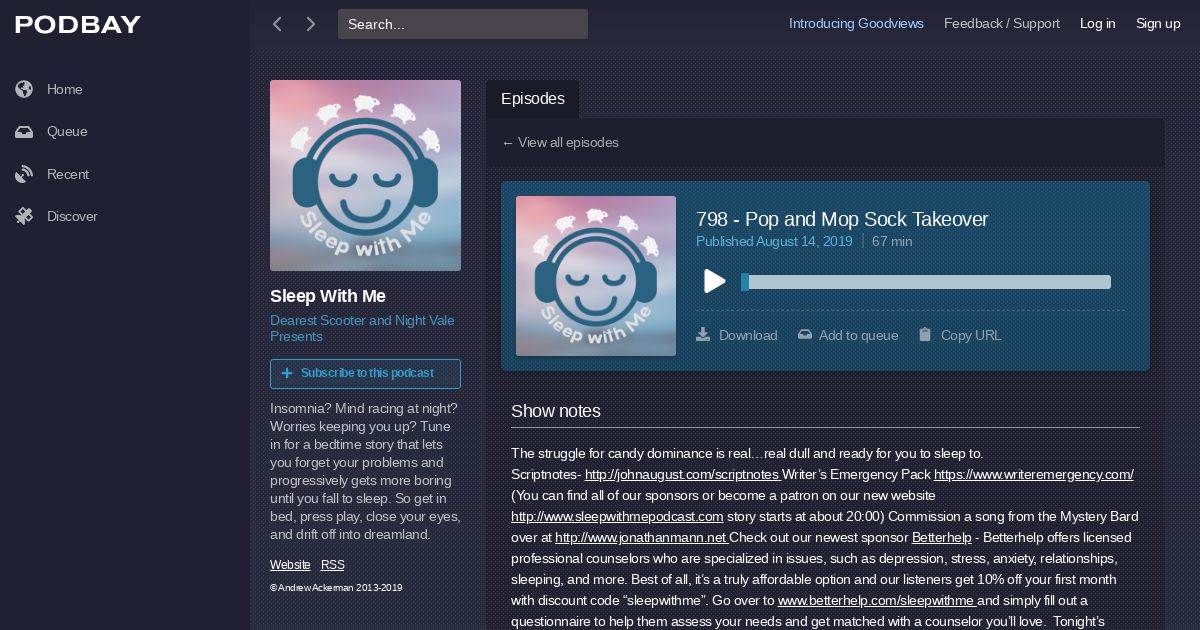Click the Copy URL clipboard icon
Screen dimensions: 1200x630
[x=925, y=335]
